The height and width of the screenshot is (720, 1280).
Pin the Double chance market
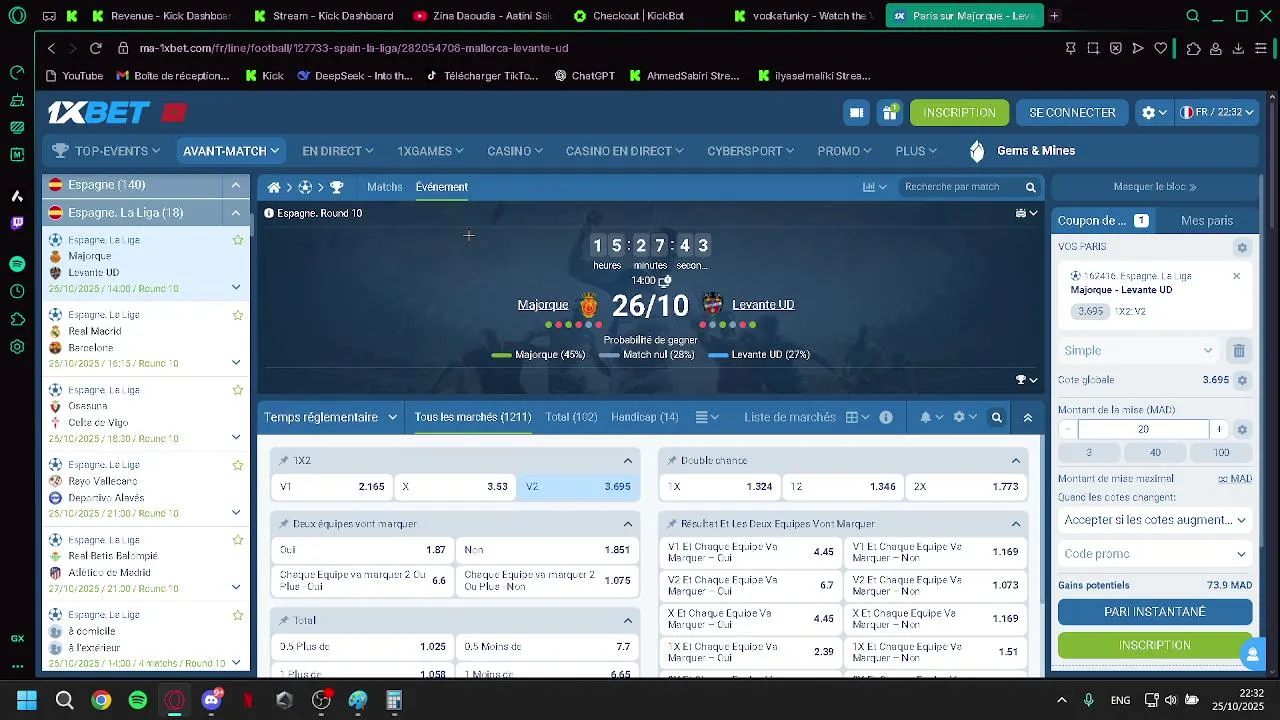pyautogui.click(x=671, y=461)
